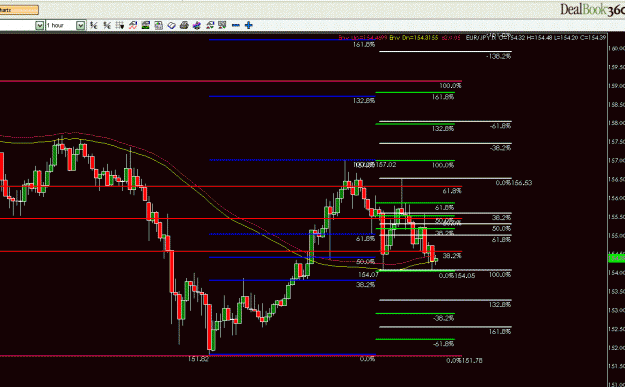Click the 0.0%151.78 Fibonacci label
The image size is (625, 387).
(x=464, y=361)
